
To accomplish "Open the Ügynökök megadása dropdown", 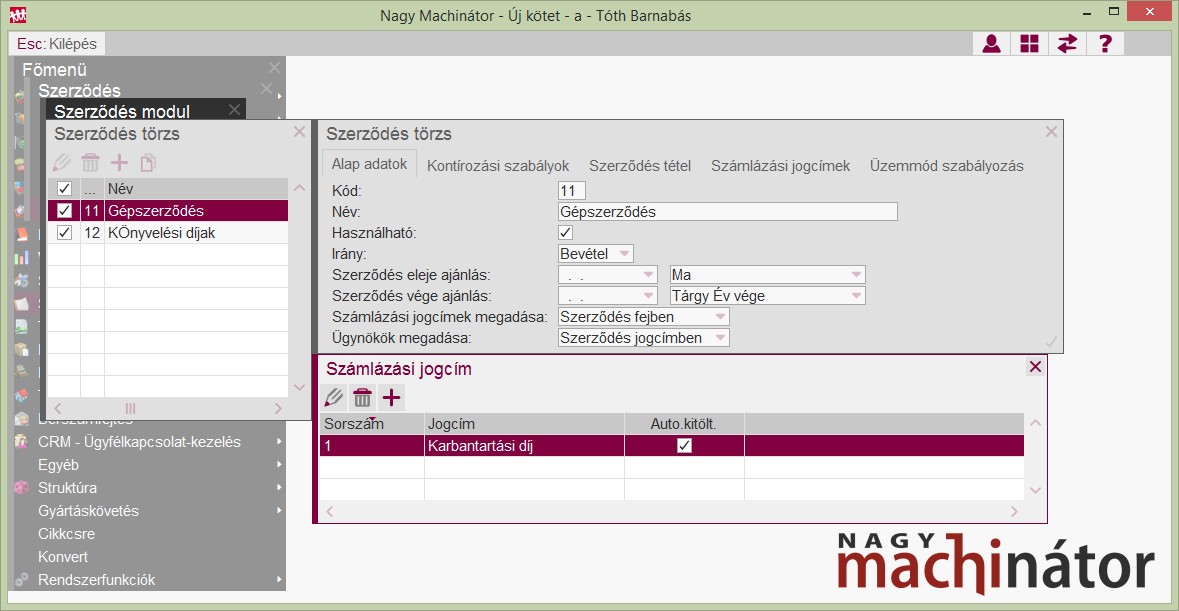I will click(x=720, y=338).
